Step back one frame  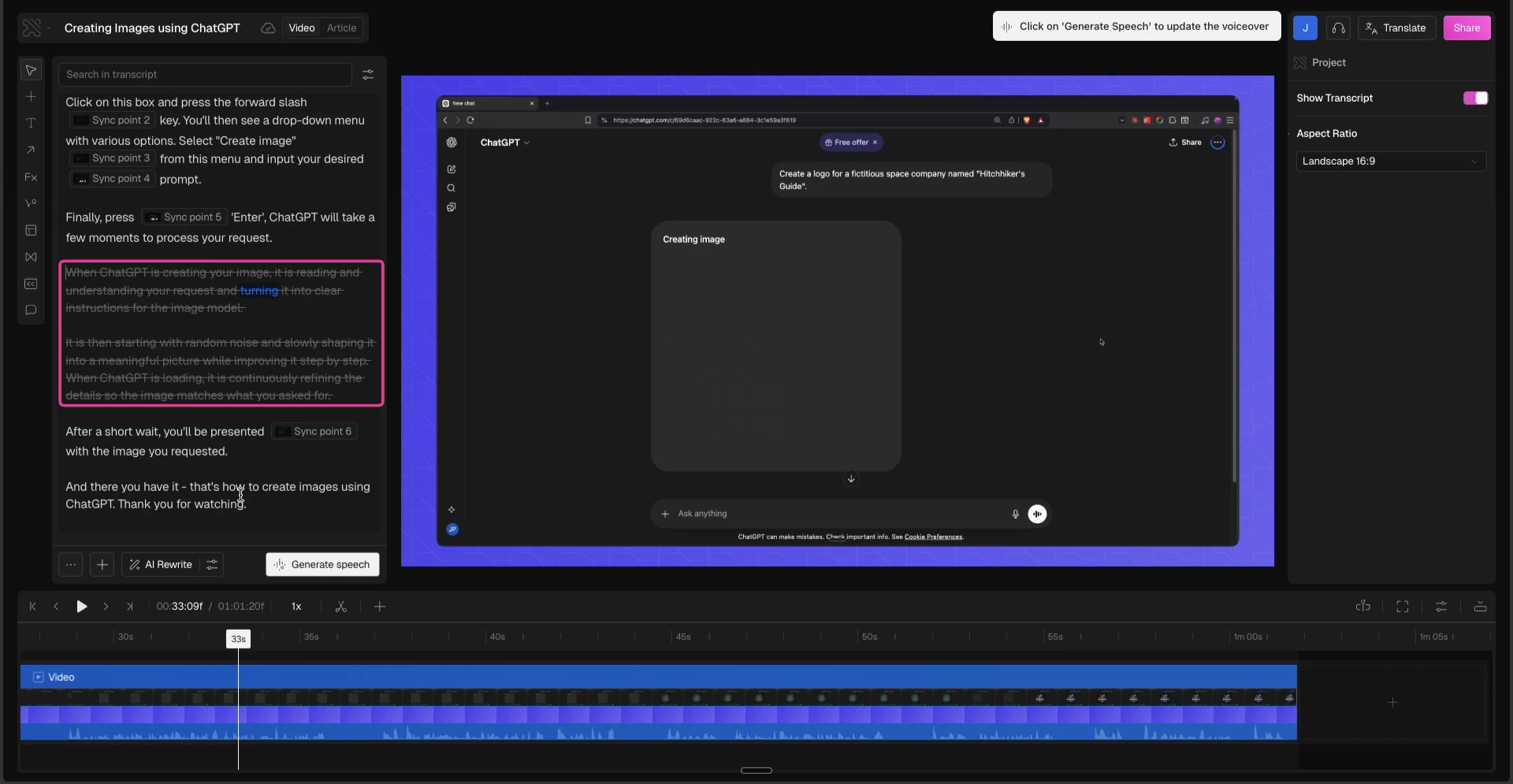[x=56, y=607]
